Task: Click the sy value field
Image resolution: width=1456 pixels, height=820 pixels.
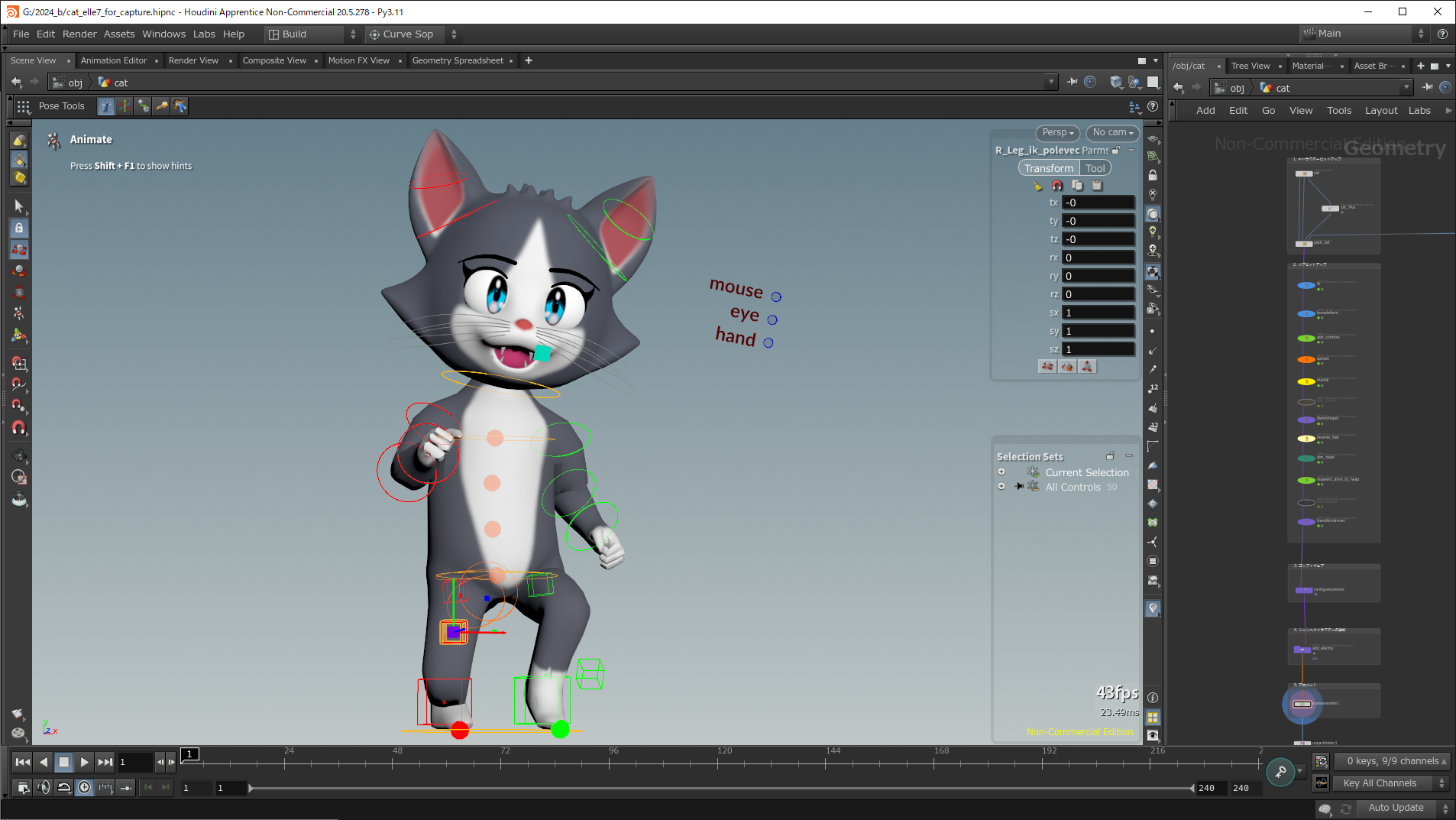Action: [x=1098, y=331]
